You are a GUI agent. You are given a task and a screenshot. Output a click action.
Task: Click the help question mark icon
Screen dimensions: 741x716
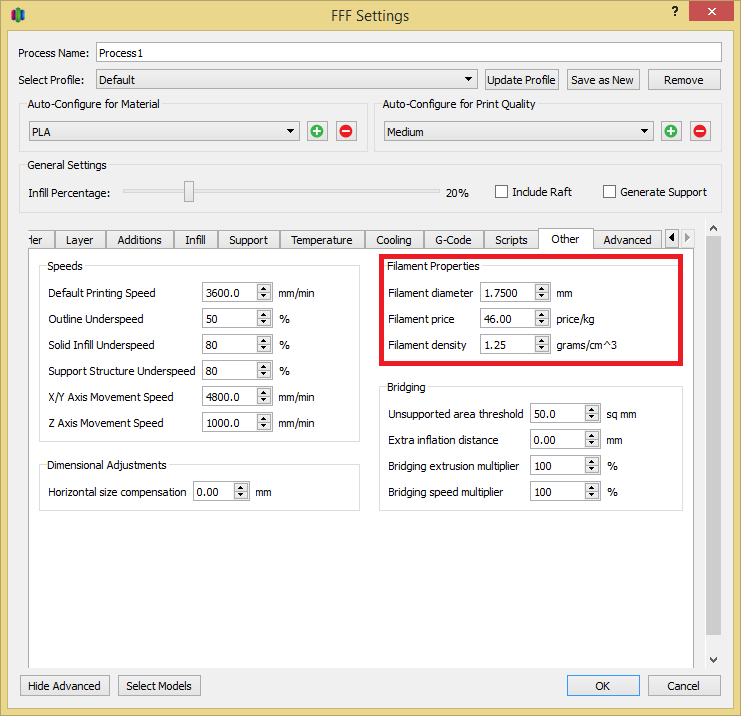point(675,11)
